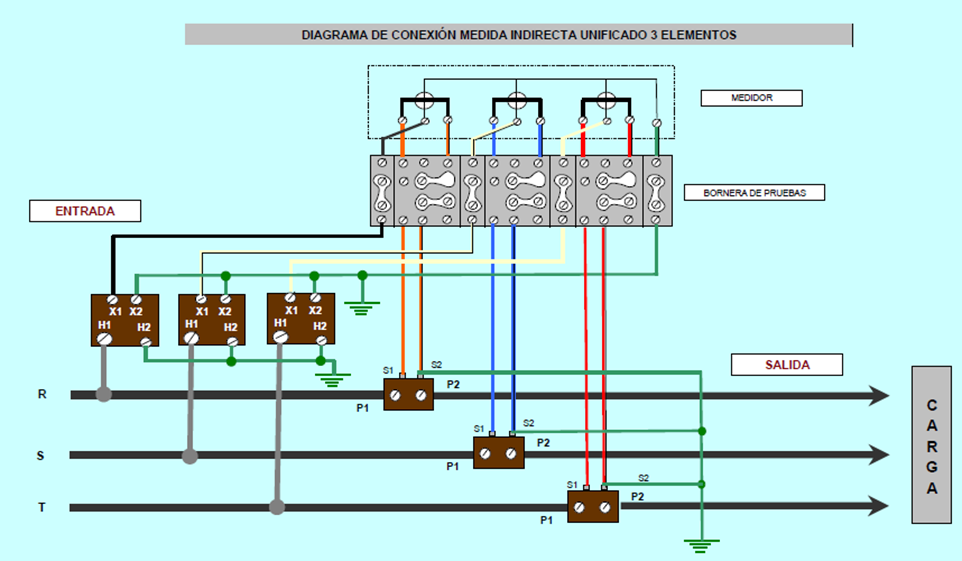This screenshot has width=962, height=561.
Task: Click the SALIDA label box
Action: [786, 364]
